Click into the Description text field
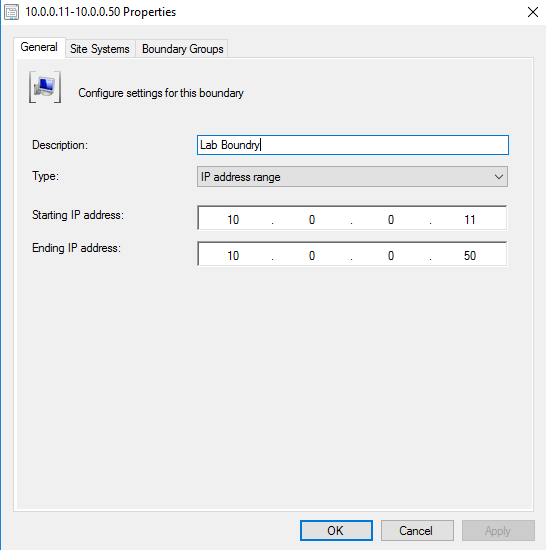 [x=352, y=145]
